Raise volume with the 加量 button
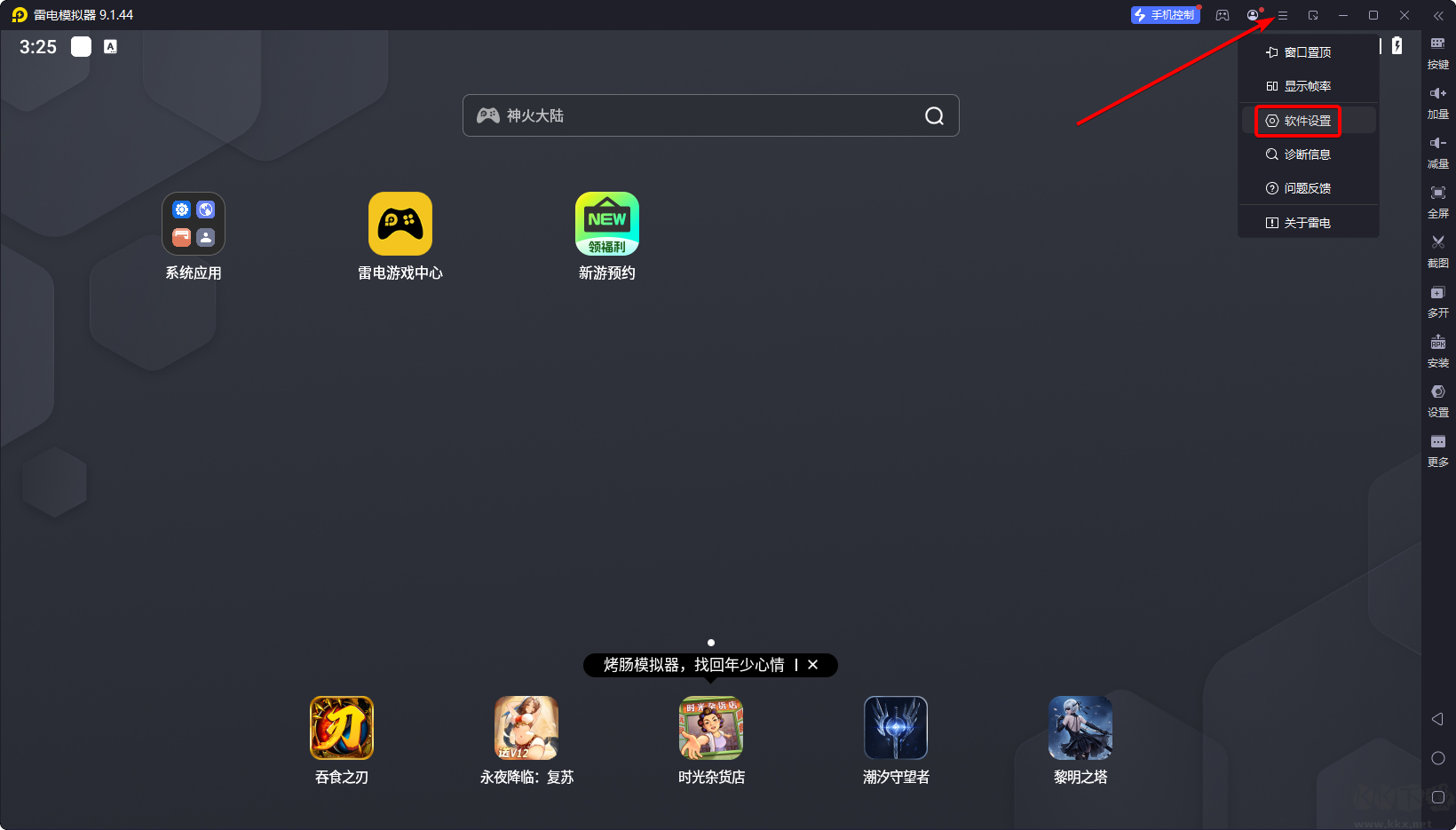1456x830 pixels. pyautogui.click(x=1437, y=102)
